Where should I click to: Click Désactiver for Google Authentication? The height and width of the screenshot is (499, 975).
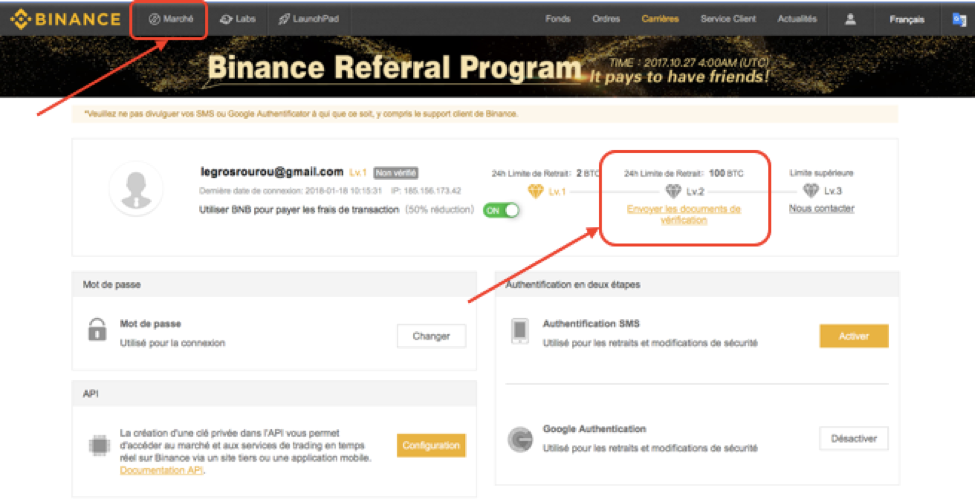point(854,439)
